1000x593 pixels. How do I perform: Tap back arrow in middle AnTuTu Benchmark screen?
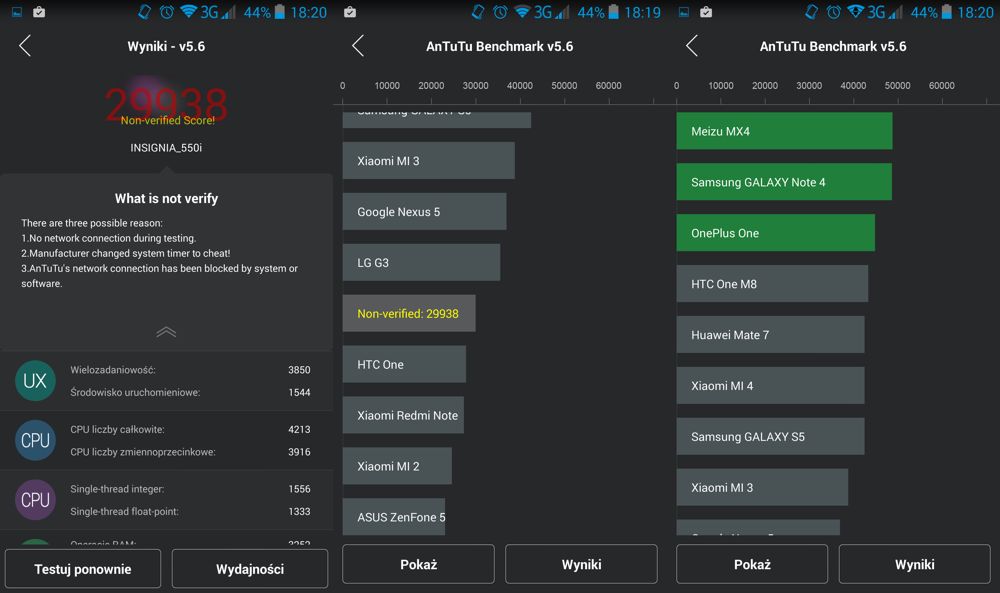point(358,46)
